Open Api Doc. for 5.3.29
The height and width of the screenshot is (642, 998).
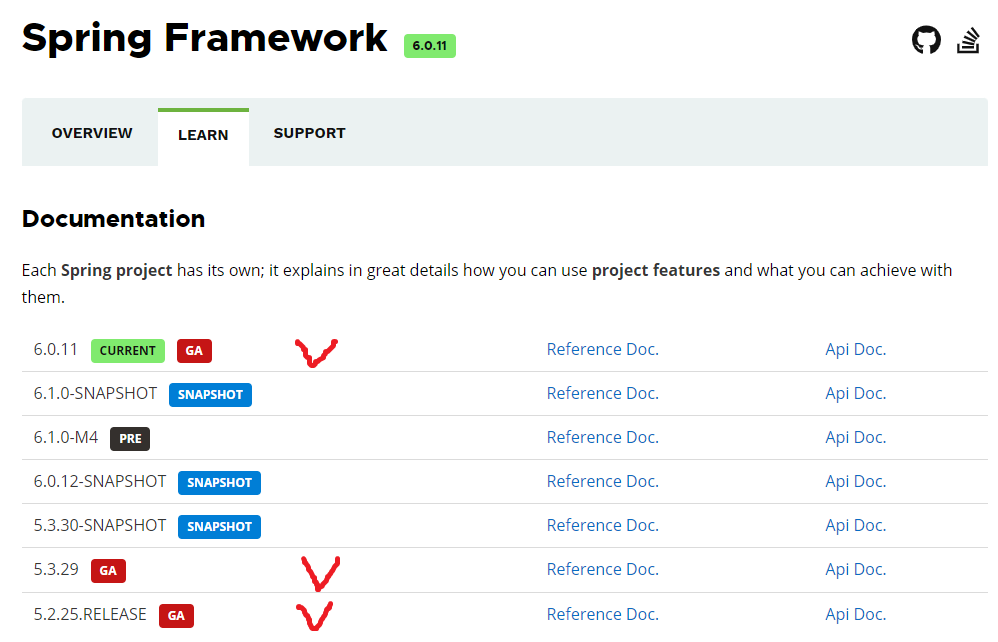[855, 569]
